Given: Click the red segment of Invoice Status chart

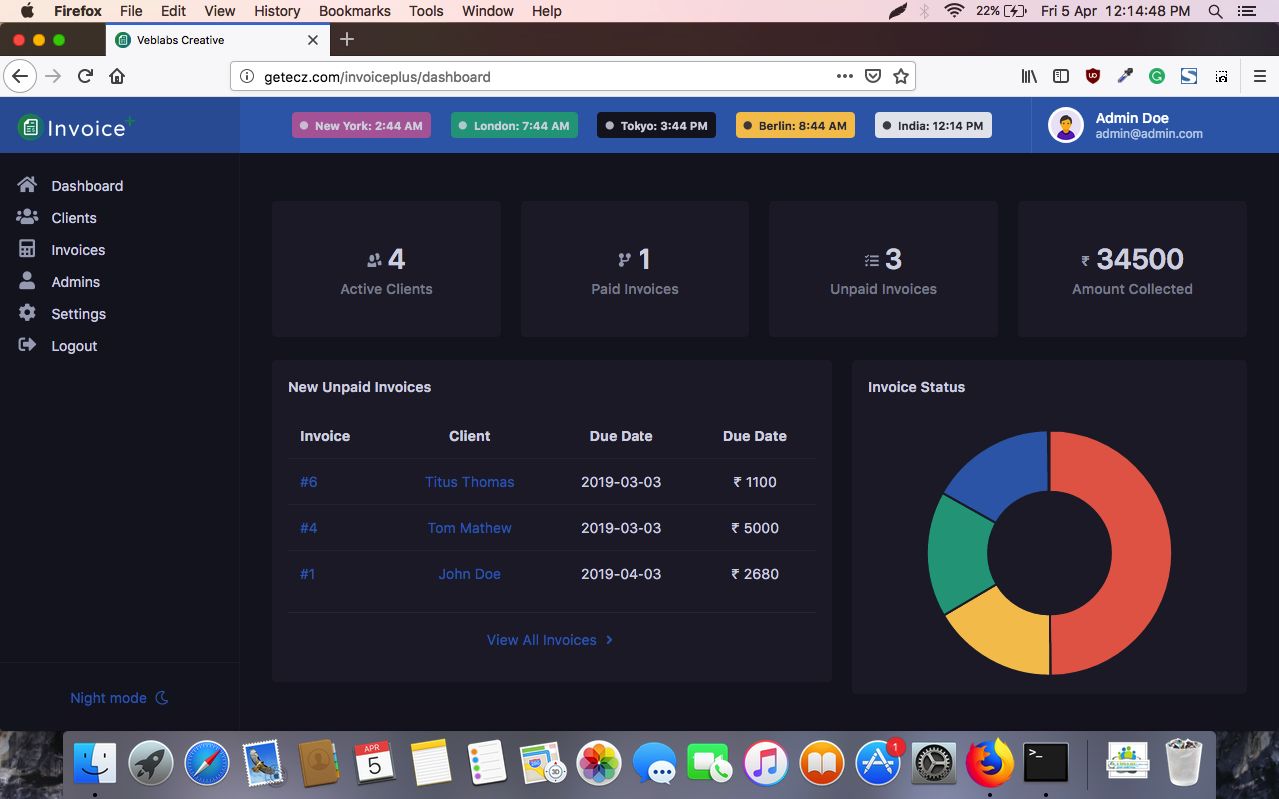Looking at the screenshot, I should coord(1132,552).
